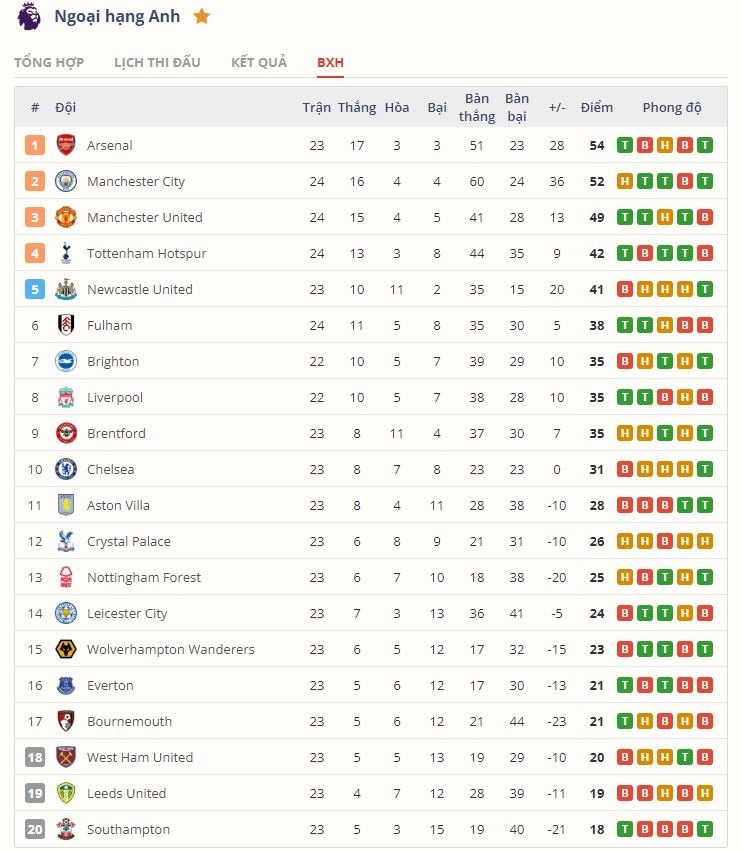This screenshot has width=742, height=853.
Task: Click the Manchester City club logo
Action: point(66,181)
